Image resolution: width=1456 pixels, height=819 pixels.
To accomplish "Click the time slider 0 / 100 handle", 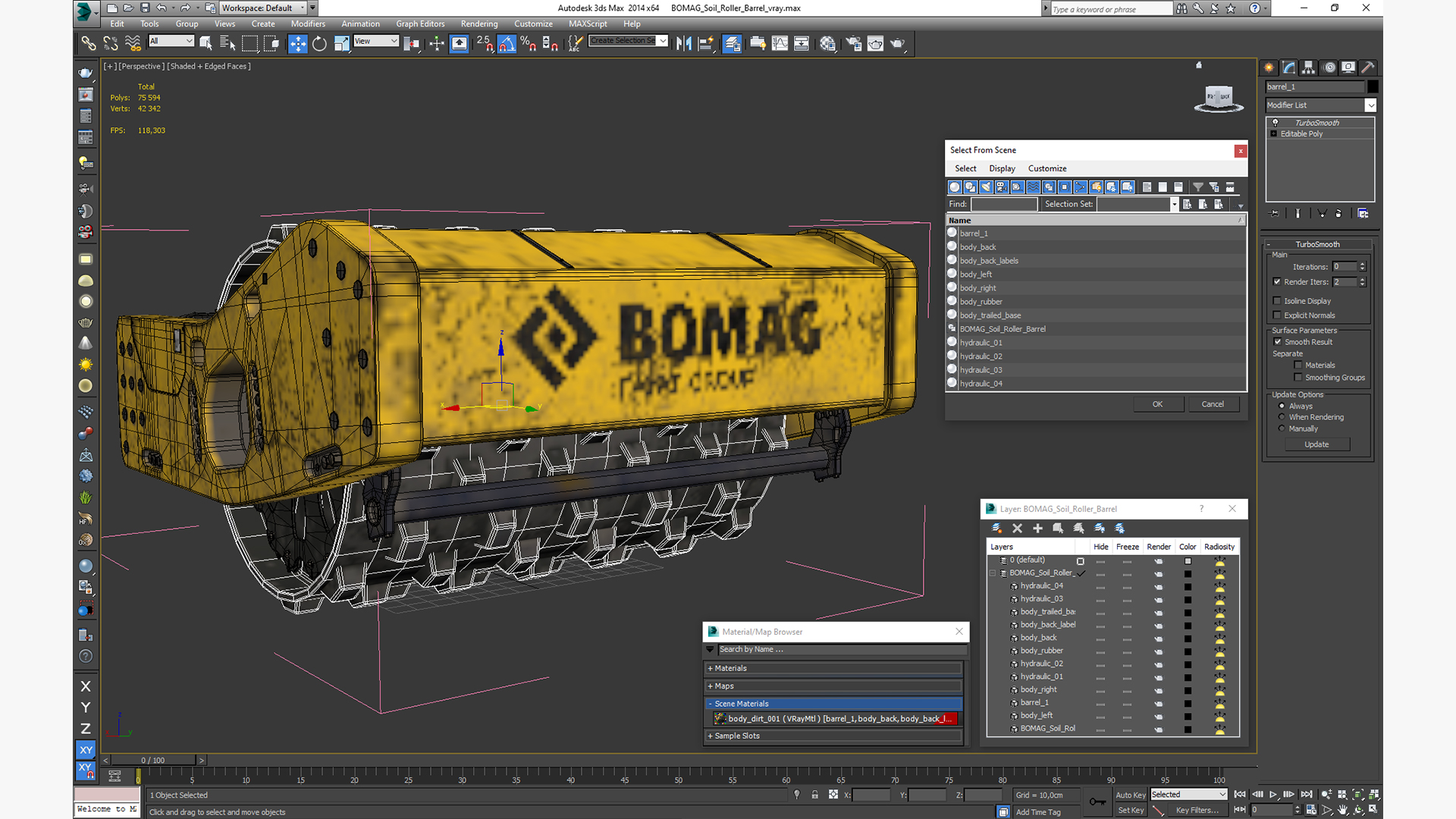I will 152,760.
